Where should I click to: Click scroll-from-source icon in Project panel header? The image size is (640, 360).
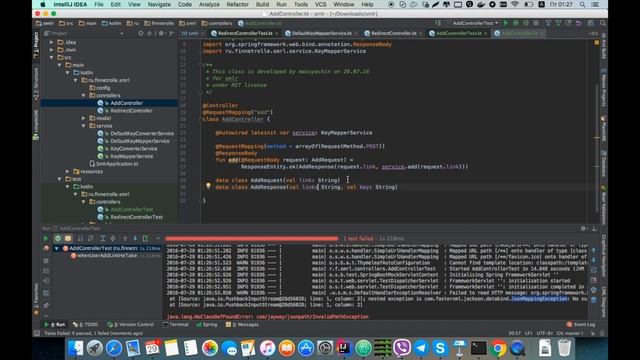[141, 33]
